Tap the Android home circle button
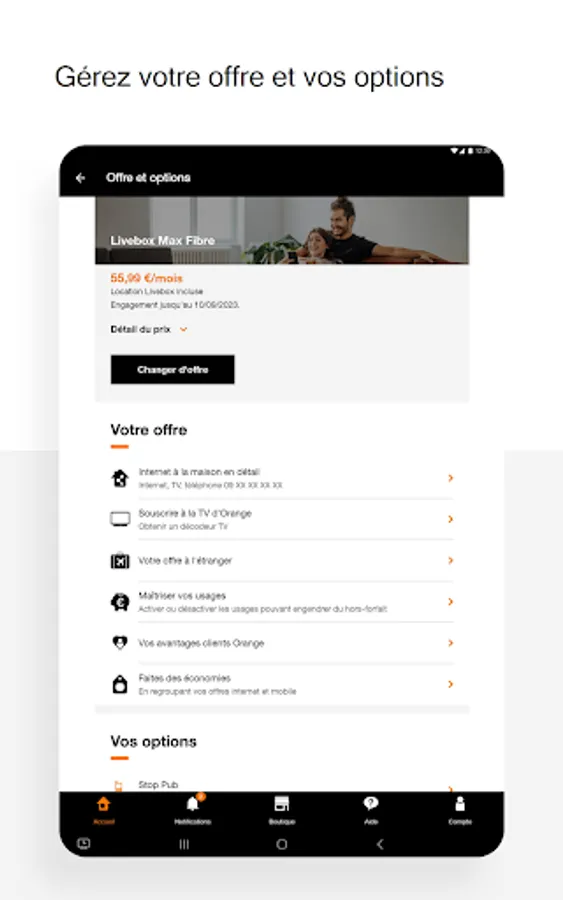This screenshot has width=563, height=900. (x=282, y=844)
